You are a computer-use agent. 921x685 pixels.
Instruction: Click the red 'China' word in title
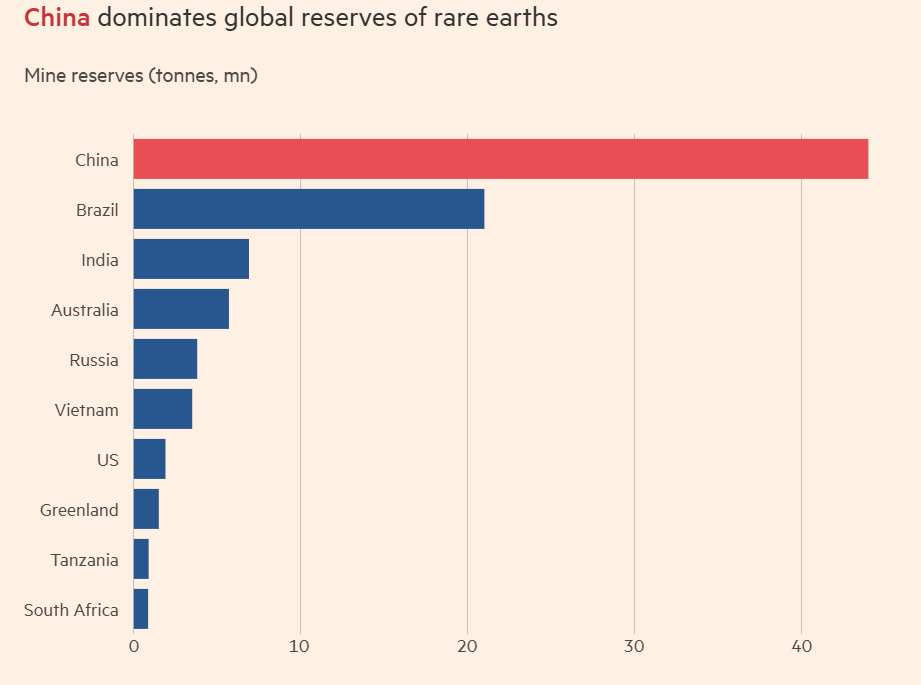pos(57,18)
